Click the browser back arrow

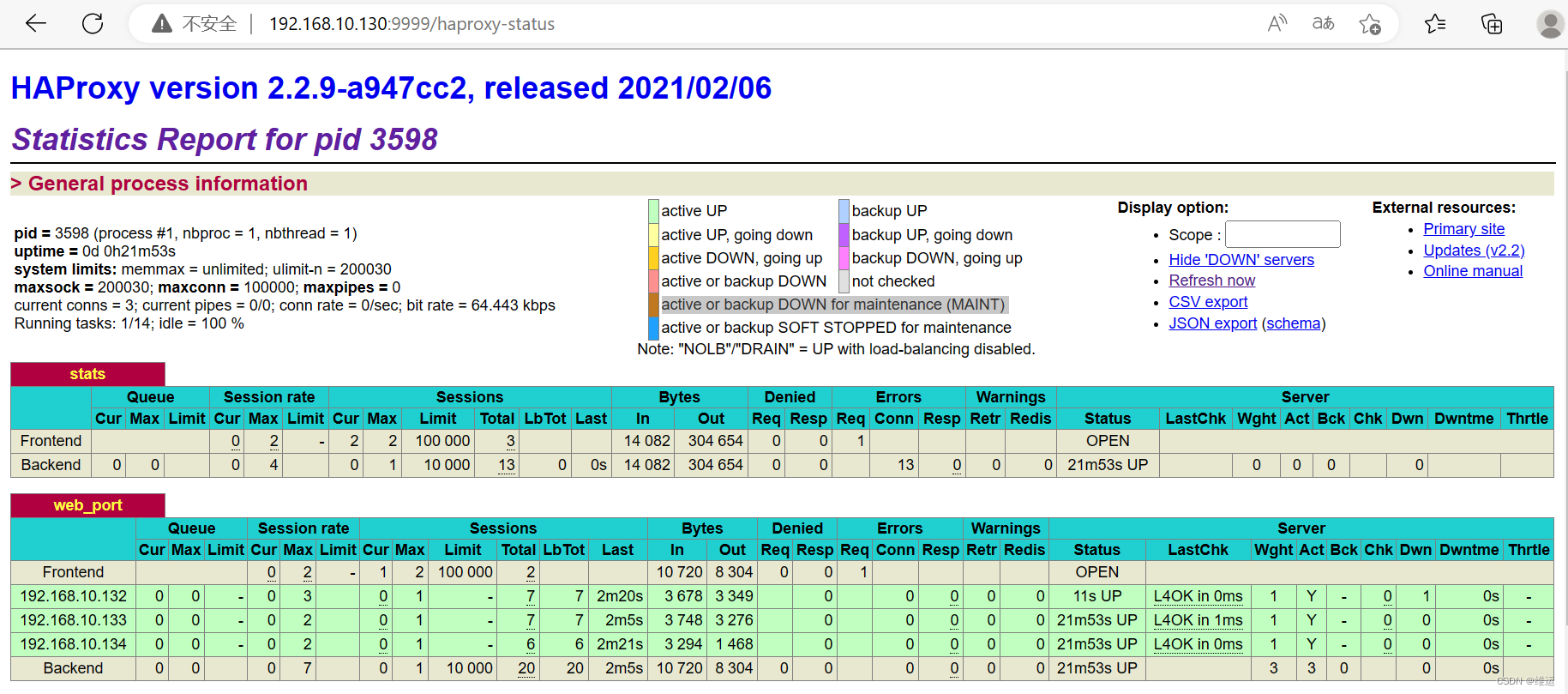(x=36, y=23)
